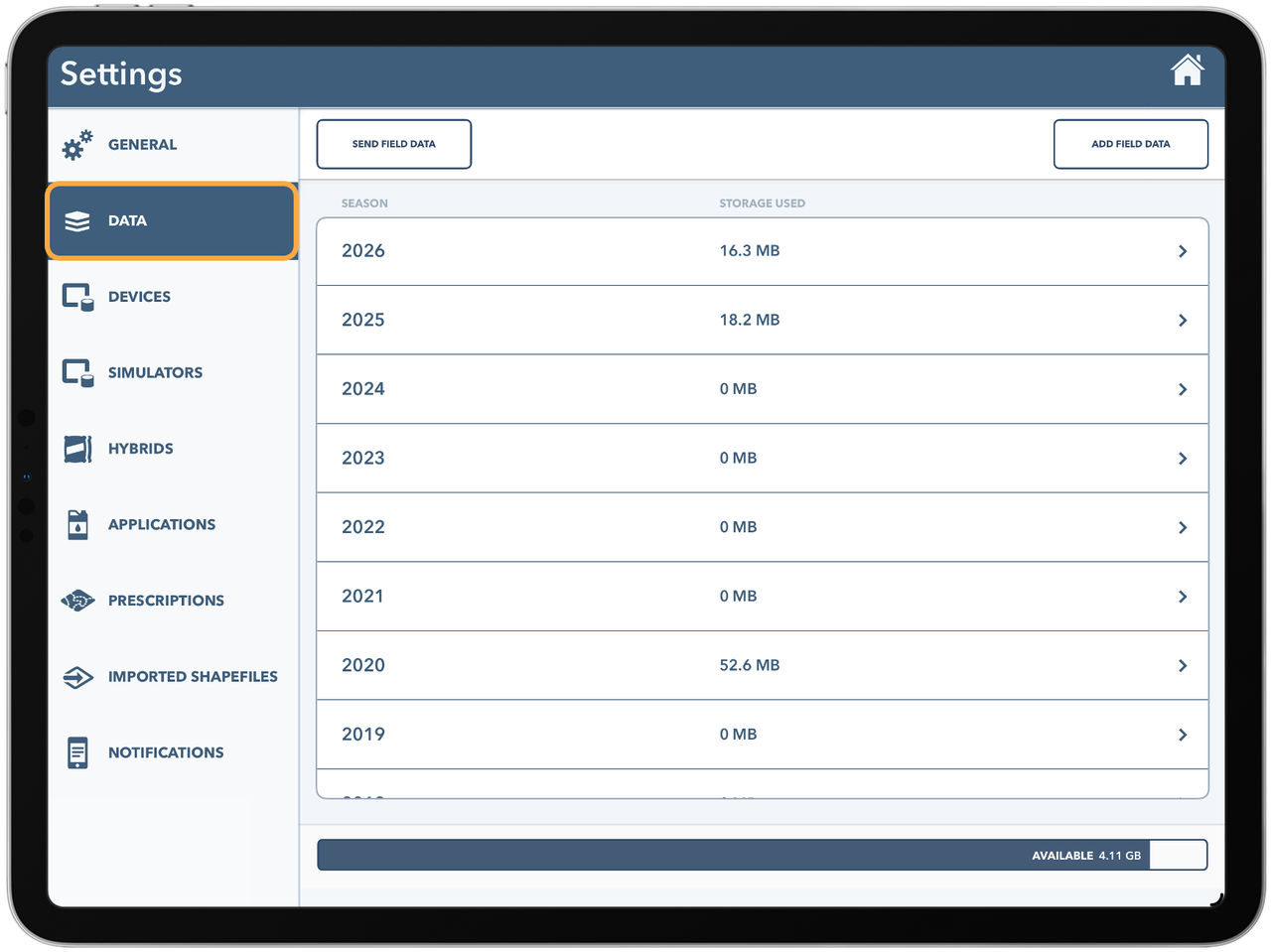Click the SEASON column header
Image resolution: width=1271 pixels, height=952 pixels.
(x=364, y=204)
